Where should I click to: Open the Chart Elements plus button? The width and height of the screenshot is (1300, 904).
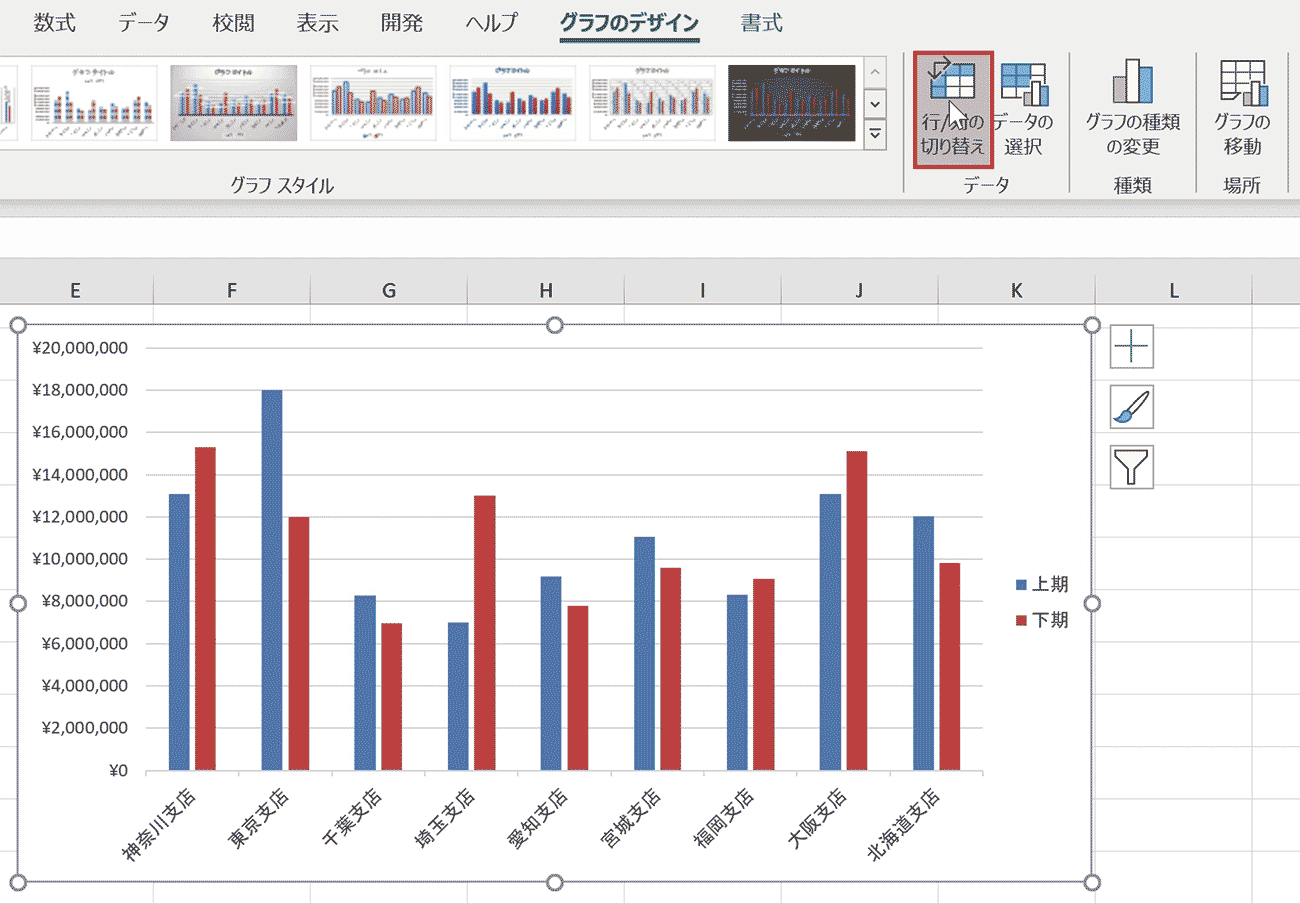pos(1132,347)
